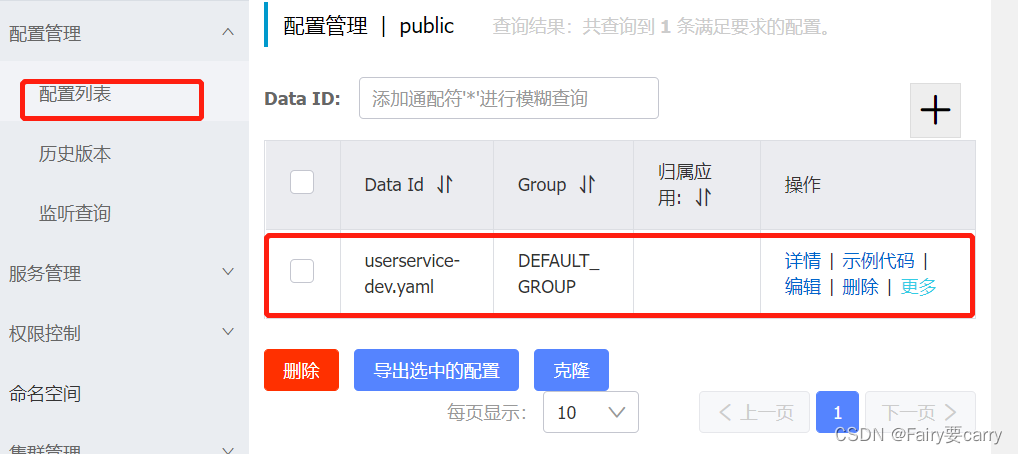1018x454 pixels.
Task: Sort by Group column arrows
Action: [587, 185]
